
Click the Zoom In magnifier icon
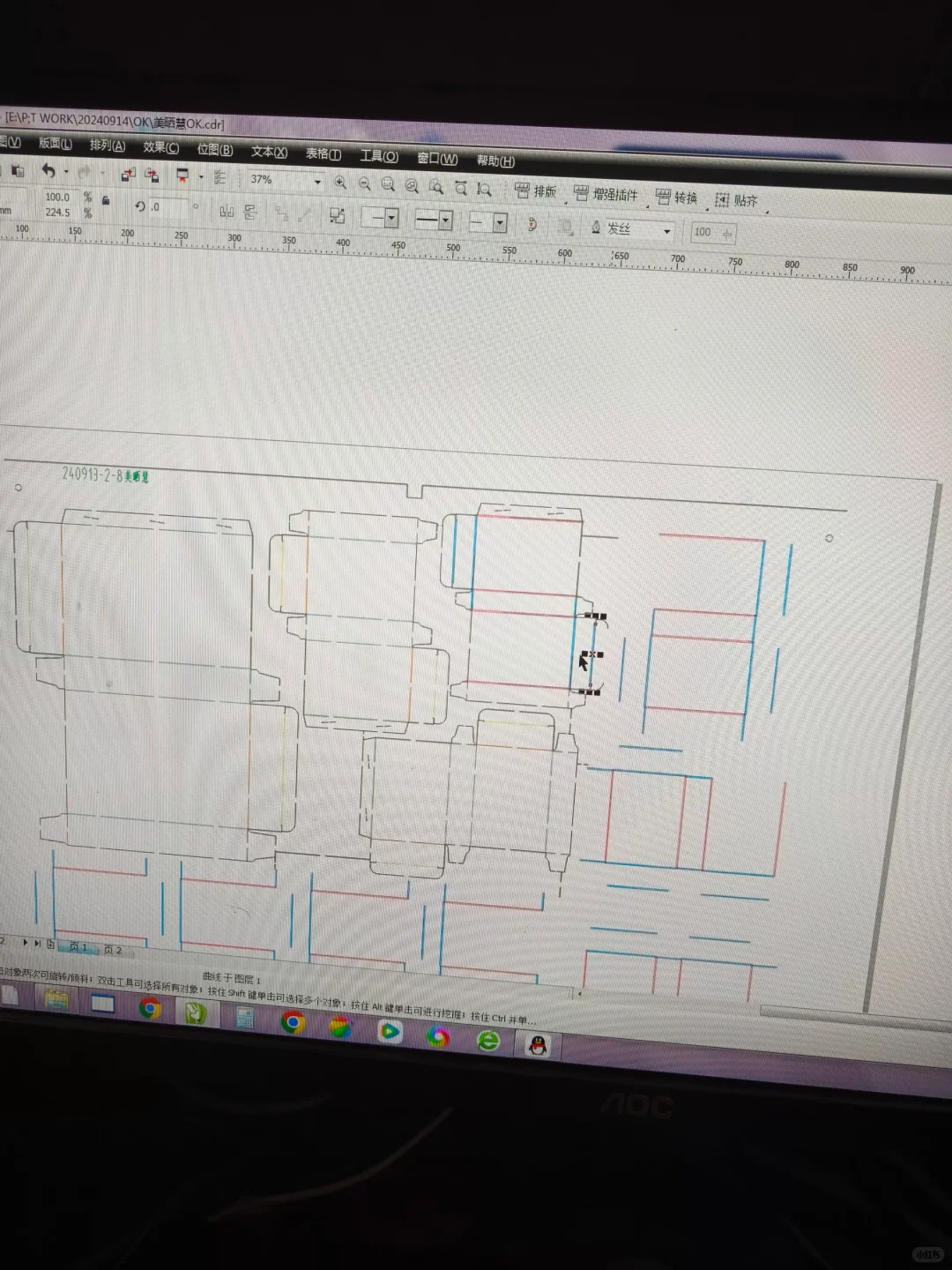click(x=340, y=183)
